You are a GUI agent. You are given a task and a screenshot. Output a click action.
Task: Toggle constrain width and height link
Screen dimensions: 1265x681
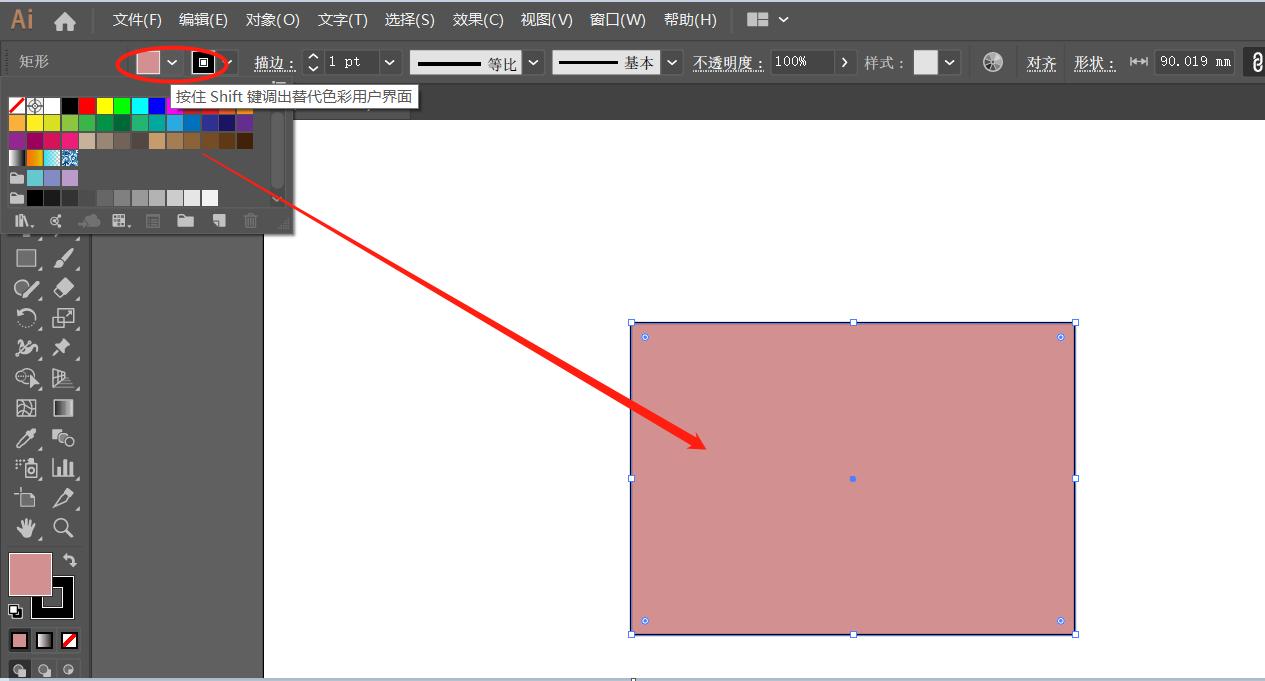click(1256, 62)
